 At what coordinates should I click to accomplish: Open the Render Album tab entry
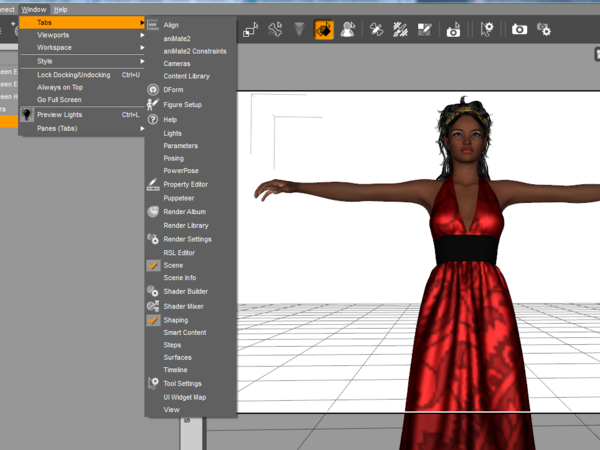tap(191, 212)
